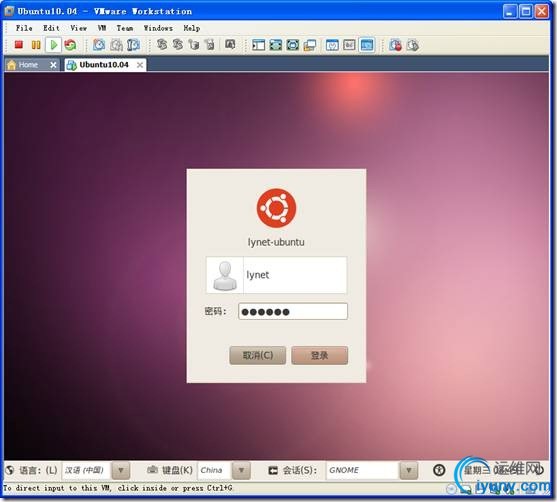The height and width of the screenshot is (502, 557).
Task: Power off the VM with the red stop icon
Action: 18,45
